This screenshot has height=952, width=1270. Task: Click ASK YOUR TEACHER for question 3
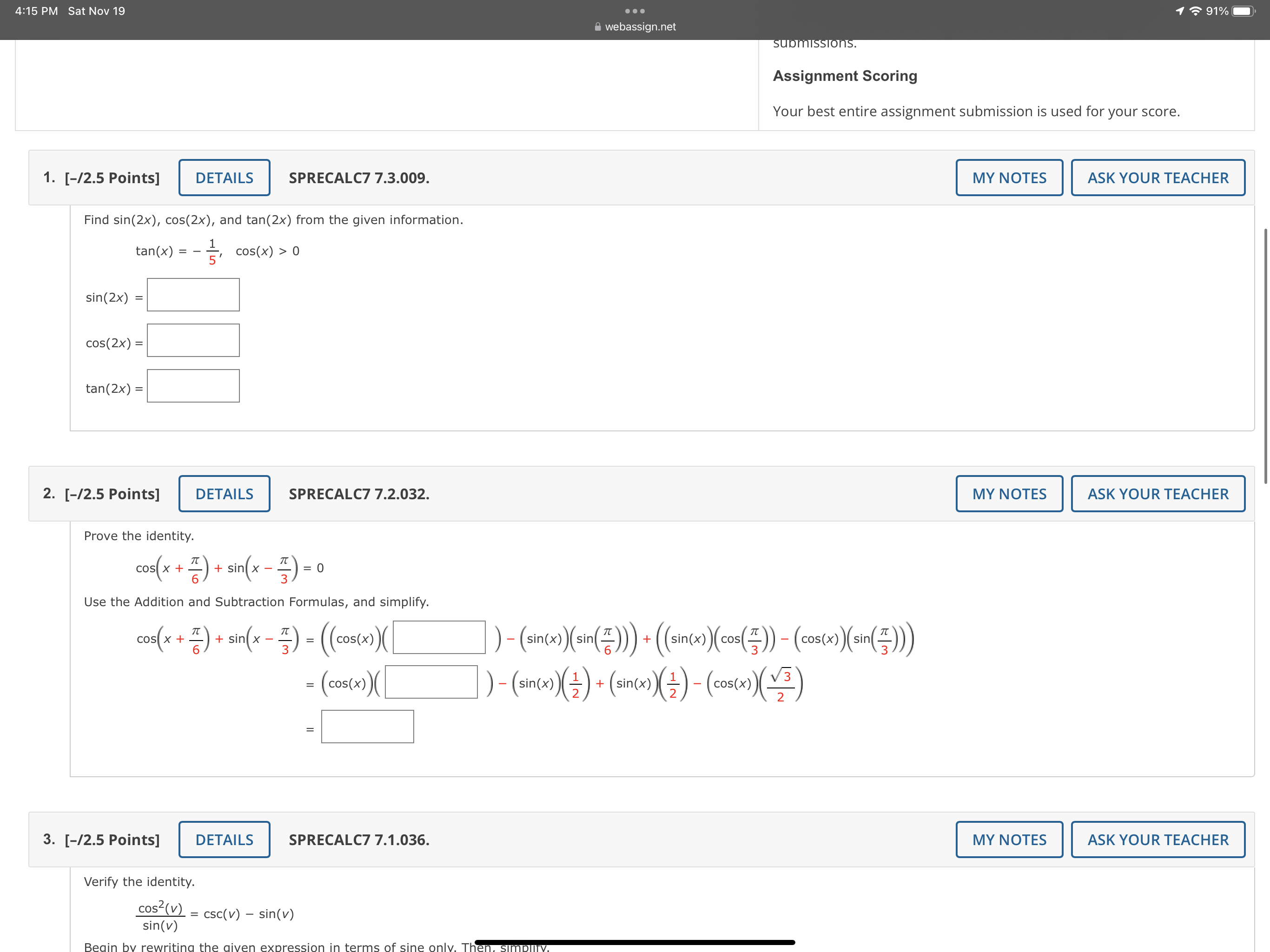pyautogui.click(x=1158, y=839)
